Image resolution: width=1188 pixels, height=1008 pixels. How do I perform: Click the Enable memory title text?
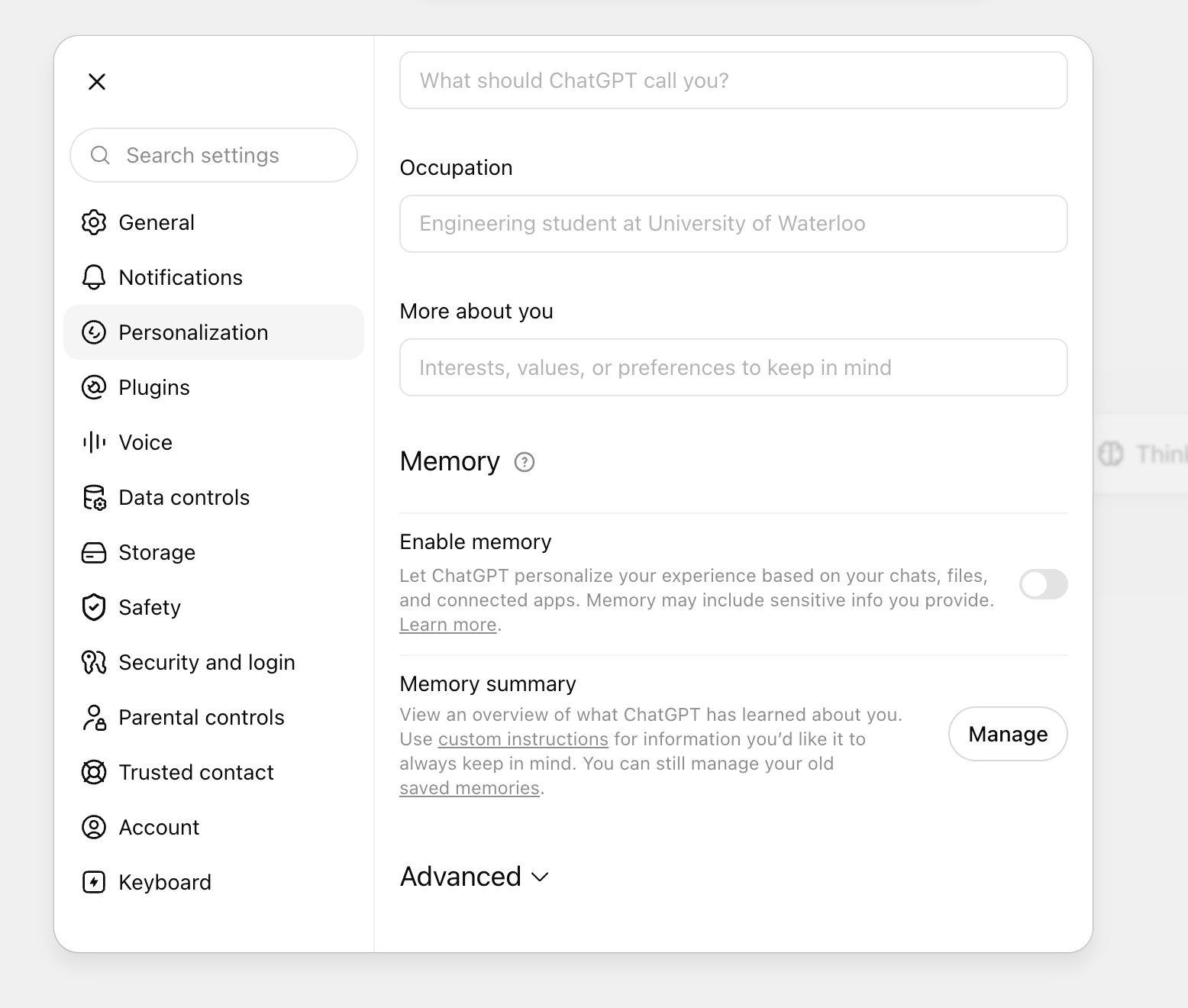tap(476, 541)
